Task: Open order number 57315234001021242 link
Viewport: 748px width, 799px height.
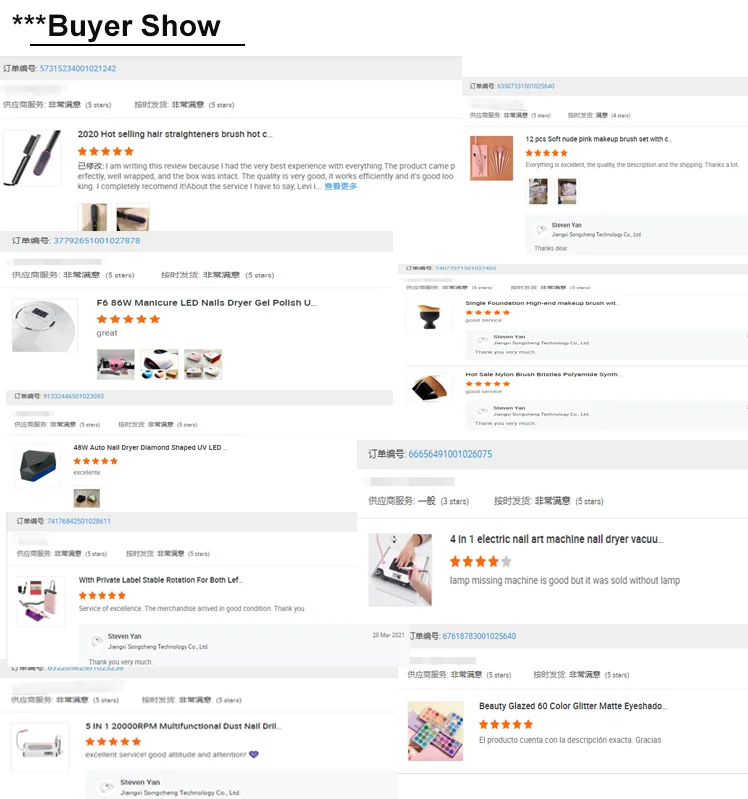Action: [x=78, y=68]
